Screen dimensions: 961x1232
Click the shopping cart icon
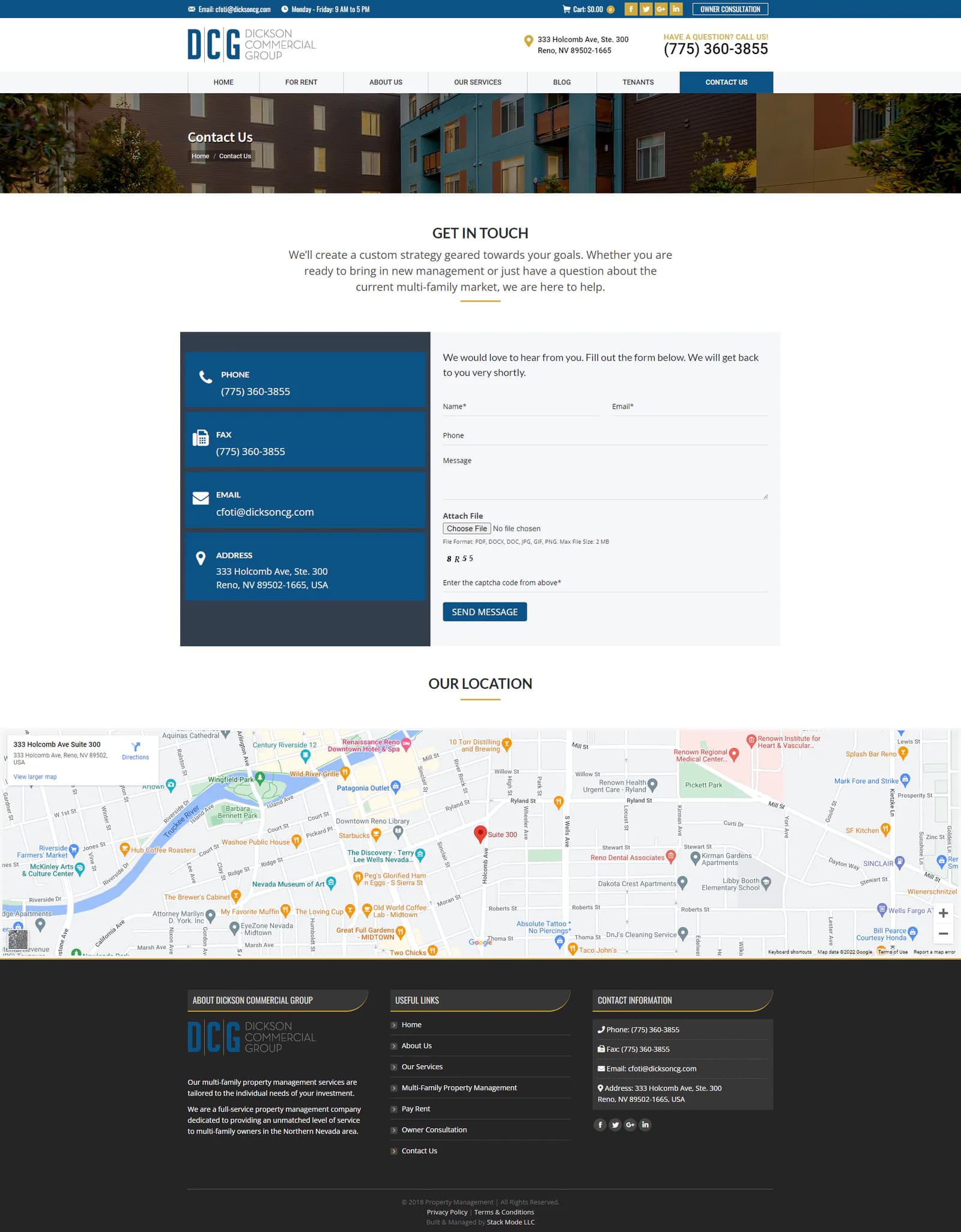[566, 9]
